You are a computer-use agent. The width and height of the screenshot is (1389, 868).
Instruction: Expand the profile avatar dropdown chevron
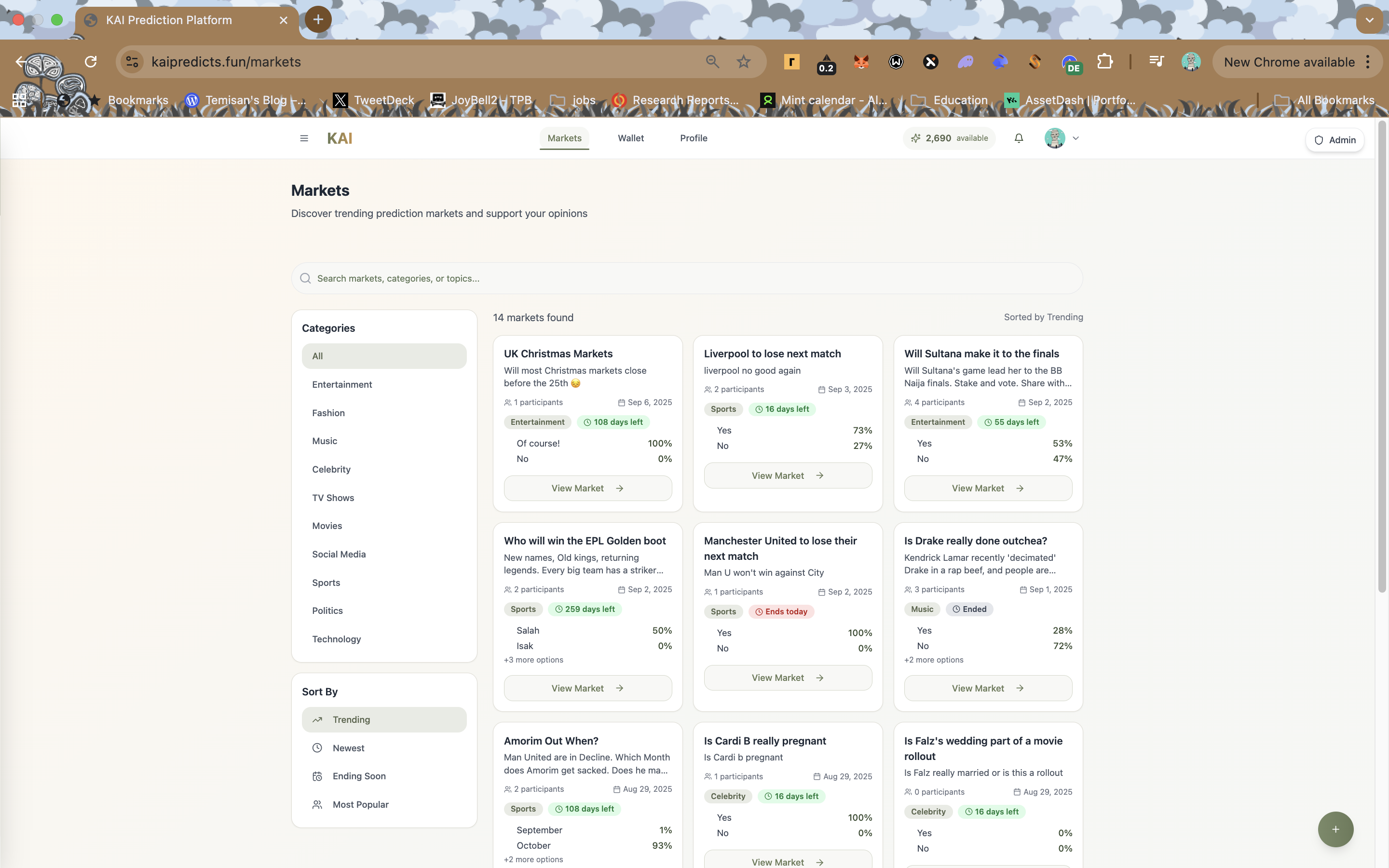pyautogui.click(x=1076, y=138)
